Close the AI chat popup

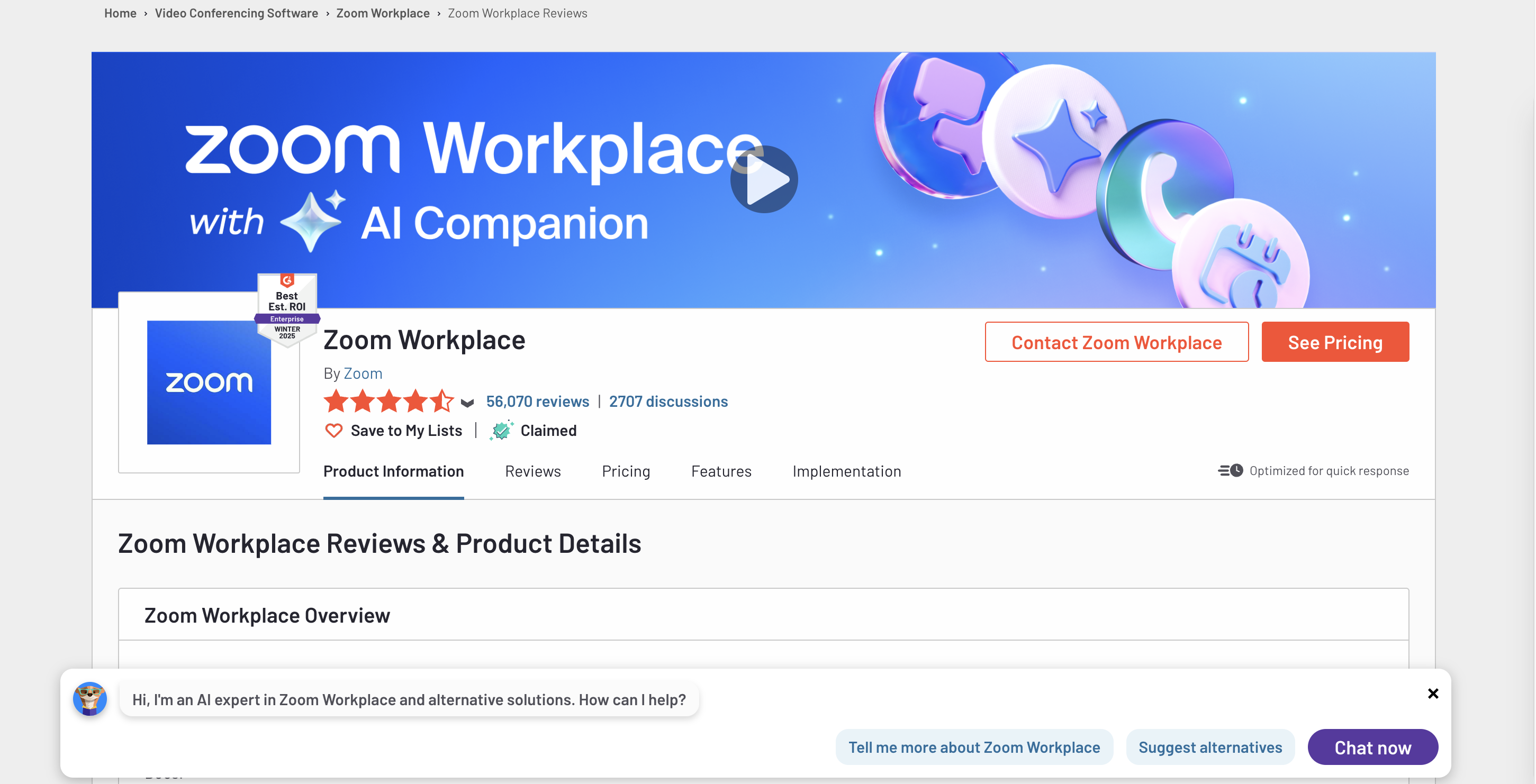coord(1433,694)
